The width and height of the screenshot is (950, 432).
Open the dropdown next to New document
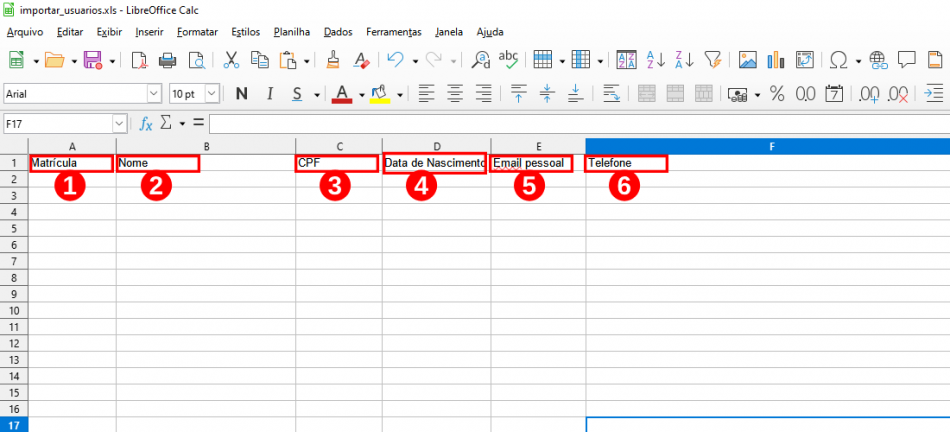[x=36, y=61]
